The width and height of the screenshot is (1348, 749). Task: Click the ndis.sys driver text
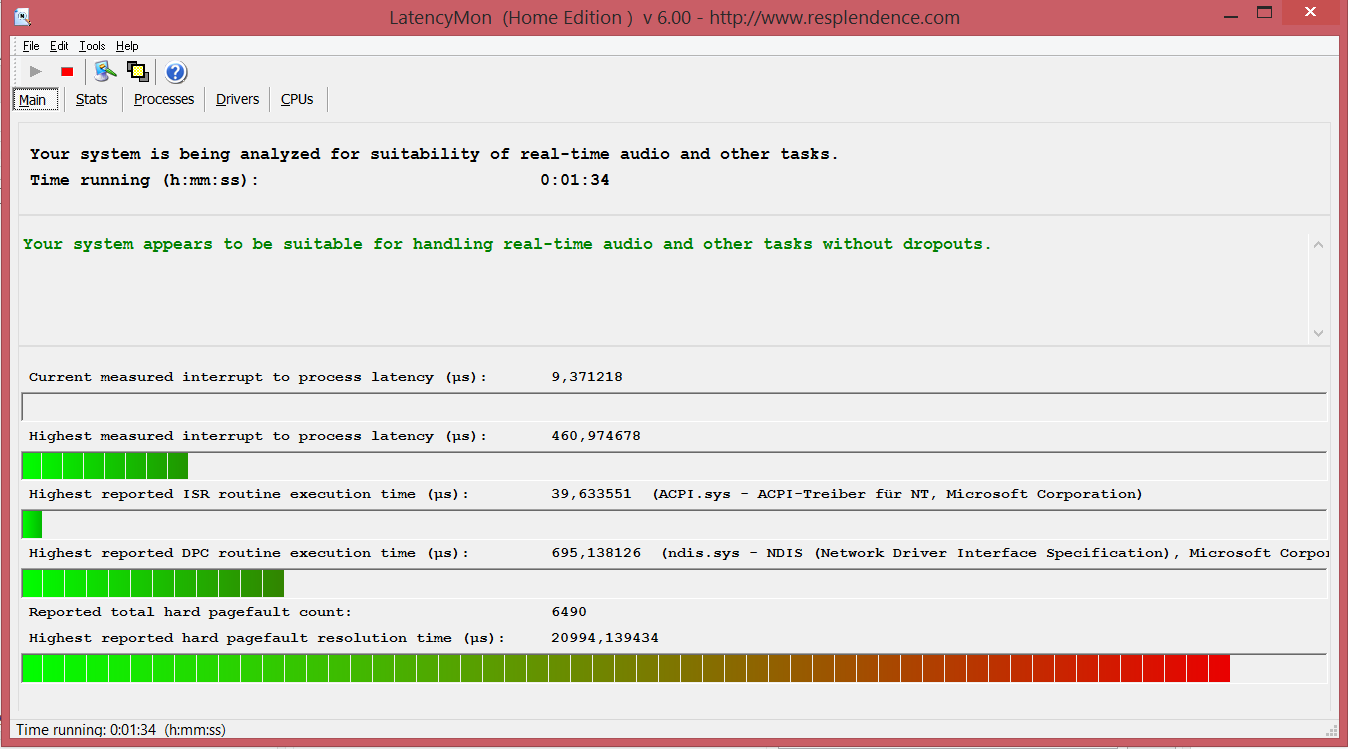click(x=995, y=553)
